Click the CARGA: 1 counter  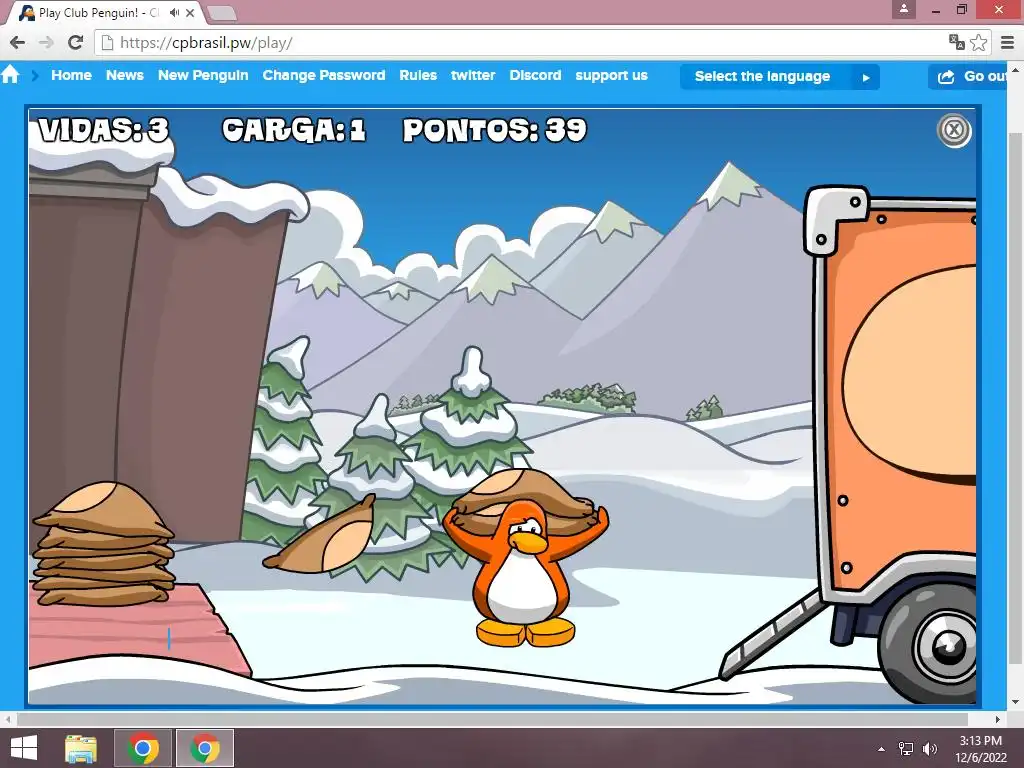293,129
